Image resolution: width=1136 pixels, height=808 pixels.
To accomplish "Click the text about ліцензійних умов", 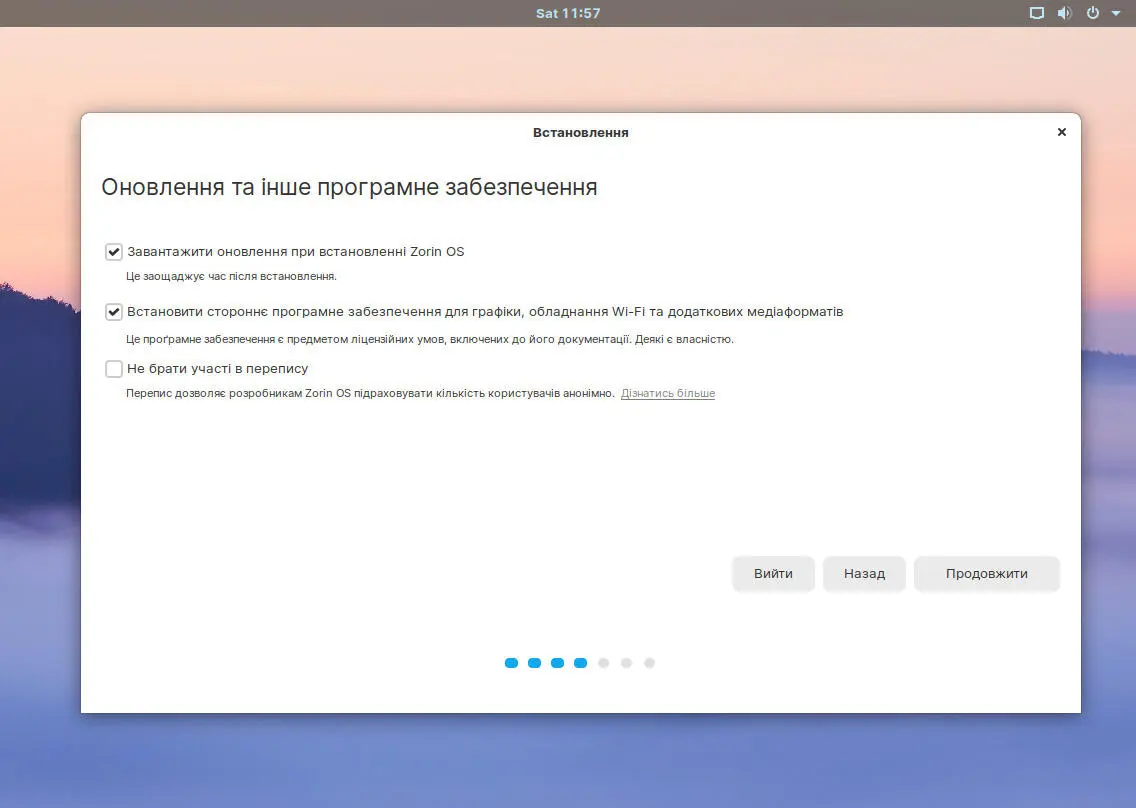I will (430, 339).
